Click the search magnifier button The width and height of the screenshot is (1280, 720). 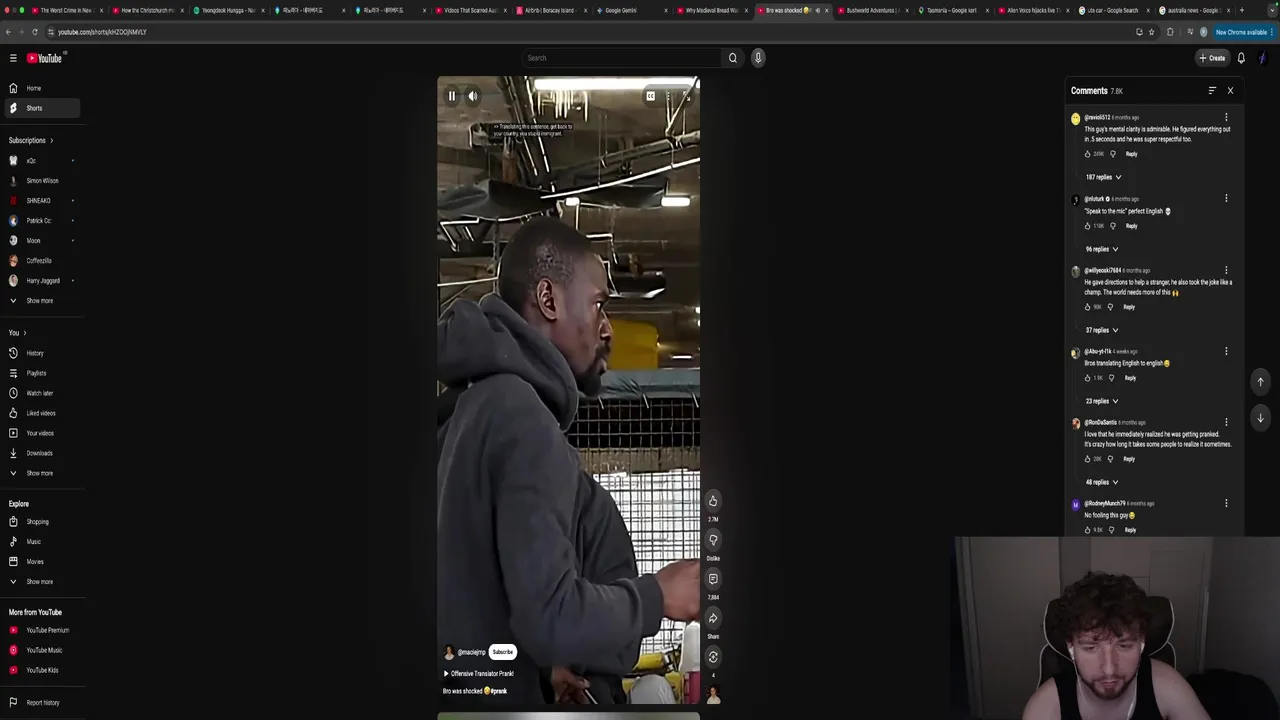point(733,58)
